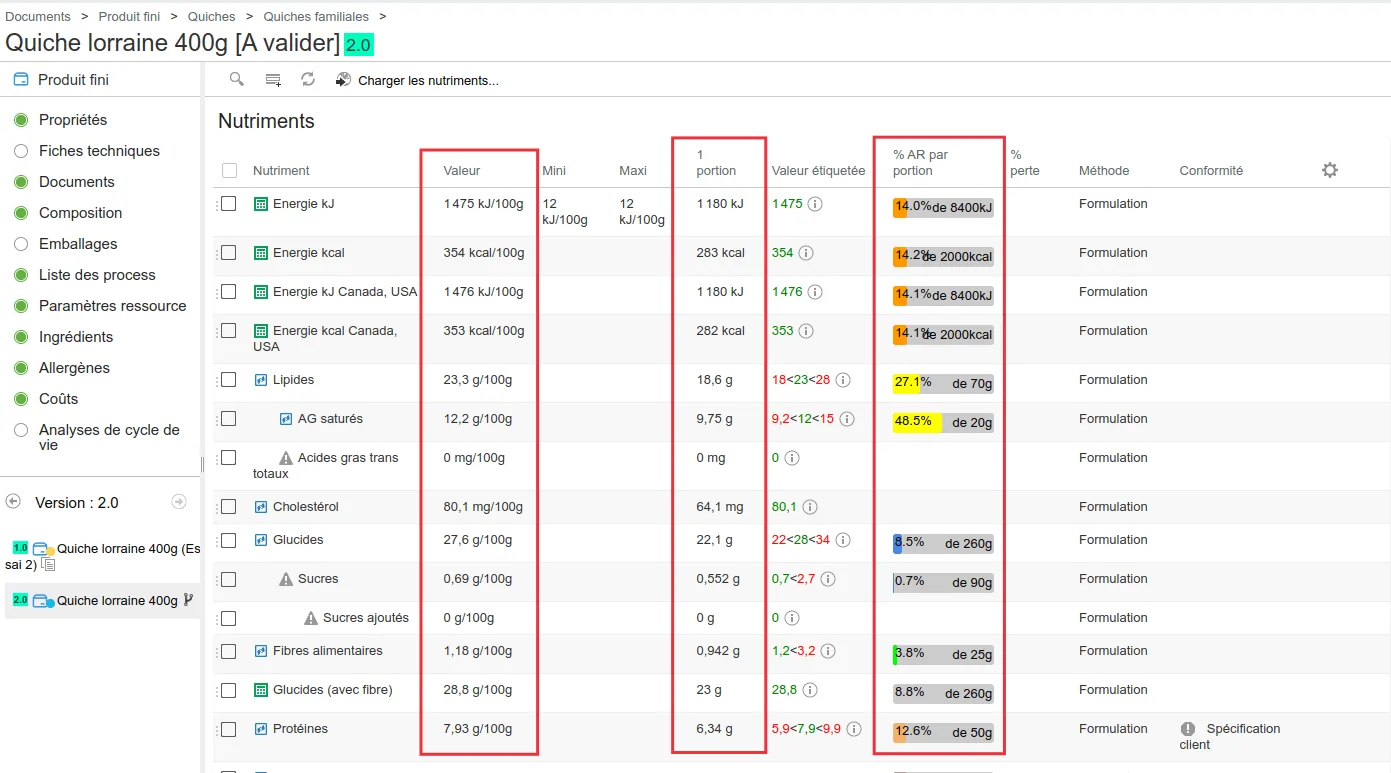This screenshot has height=773, width=1391.
Task: Click the info icon next to Cholestérol 80,1
Action: [x=810, y=507]
